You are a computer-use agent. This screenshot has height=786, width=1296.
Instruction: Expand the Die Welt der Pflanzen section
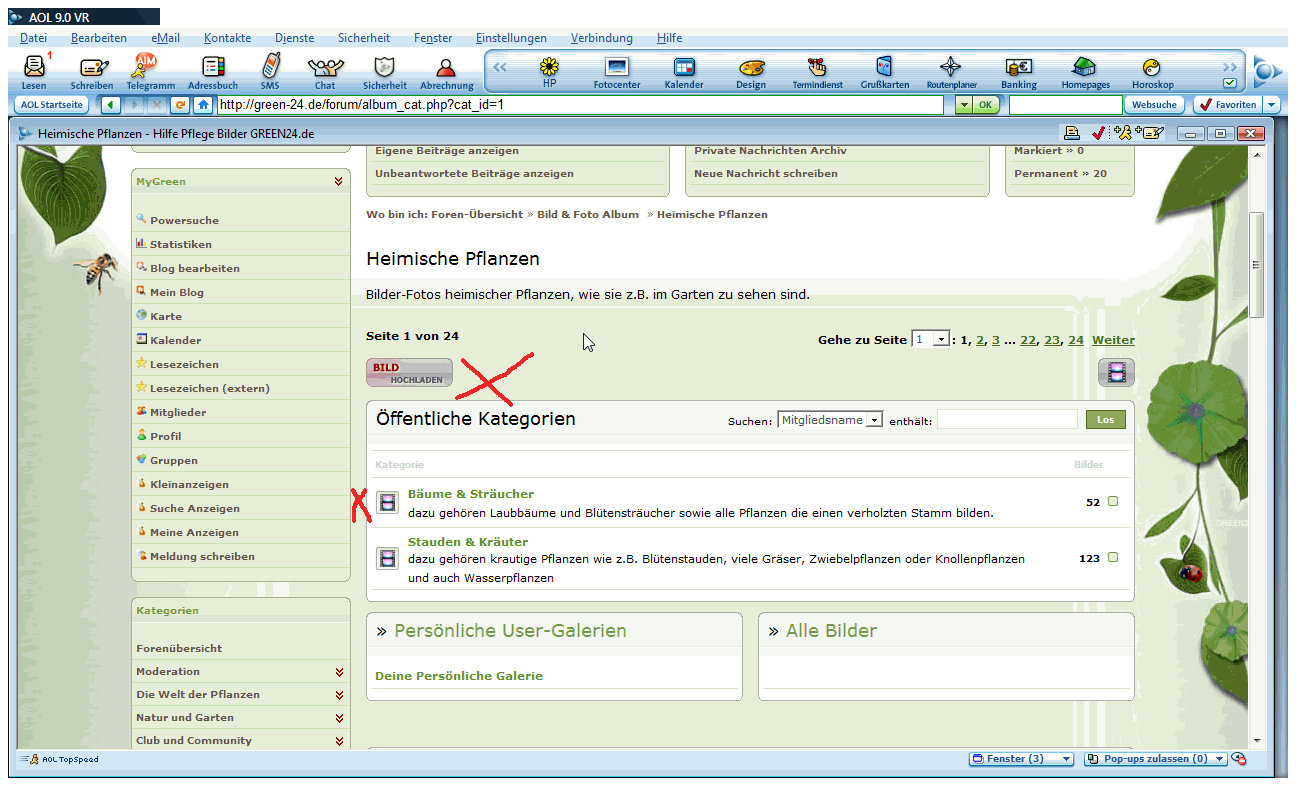coord(339,695)
